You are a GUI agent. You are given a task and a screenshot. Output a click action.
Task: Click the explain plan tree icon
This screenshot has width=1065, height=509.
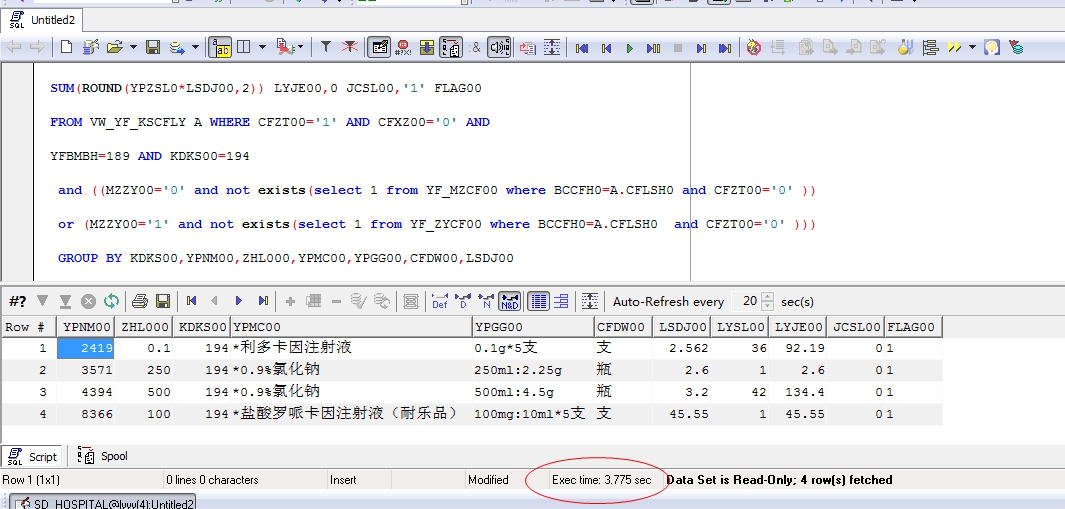(930, 48)
